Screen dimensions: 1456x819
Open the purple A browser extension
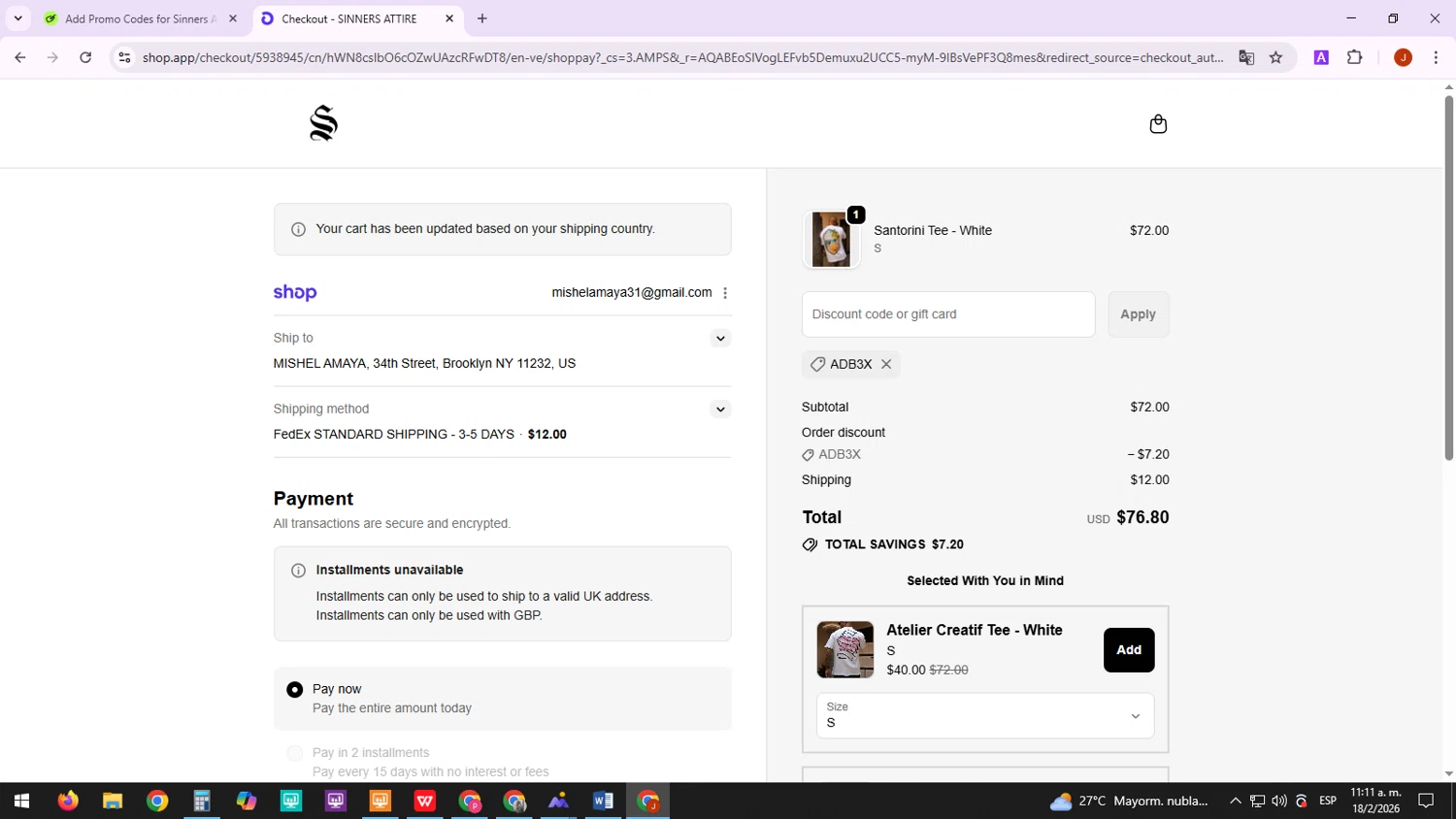click(1321, 57)
